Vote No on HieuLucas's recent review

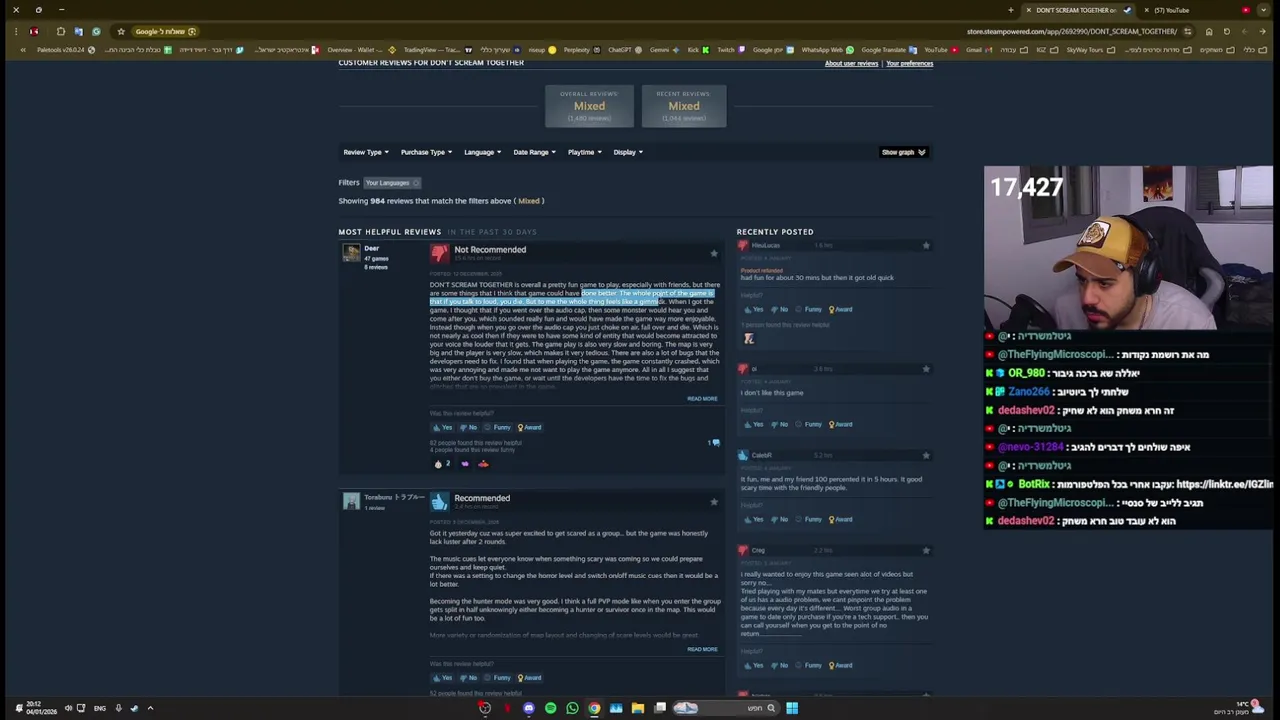coord(780,309)
